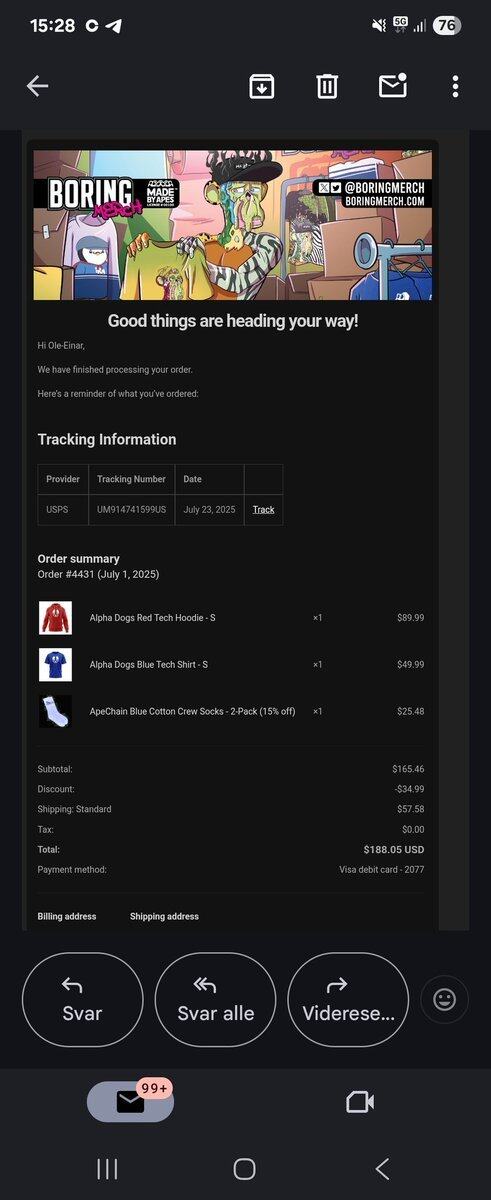Open the three-dot more options menu

coord(455,86)
